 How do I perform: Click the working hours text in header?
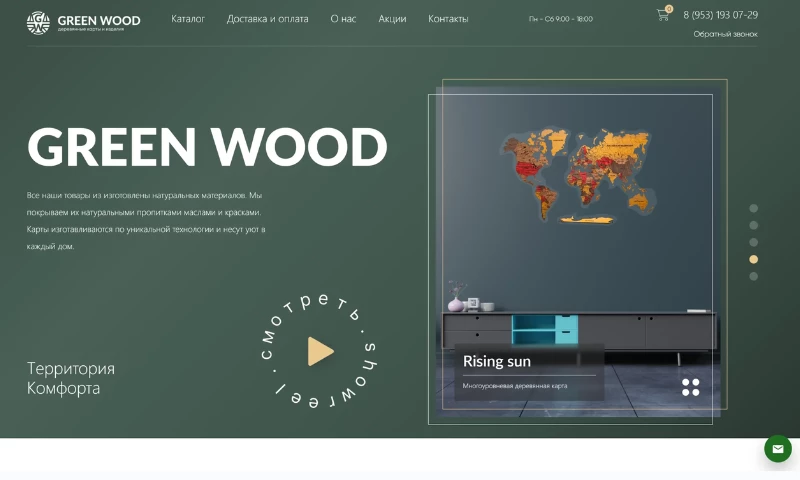point(560,19)
